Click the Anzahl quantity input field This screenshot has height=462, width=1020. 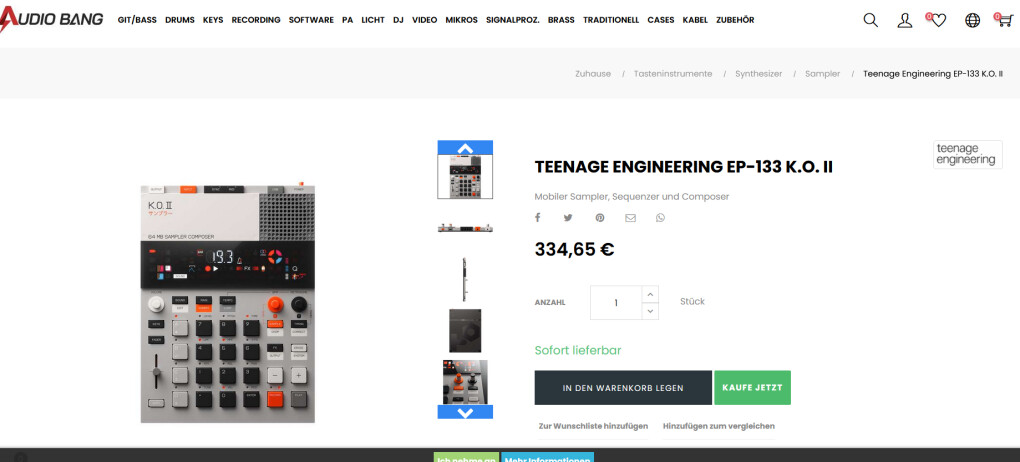tap(616, 303)
